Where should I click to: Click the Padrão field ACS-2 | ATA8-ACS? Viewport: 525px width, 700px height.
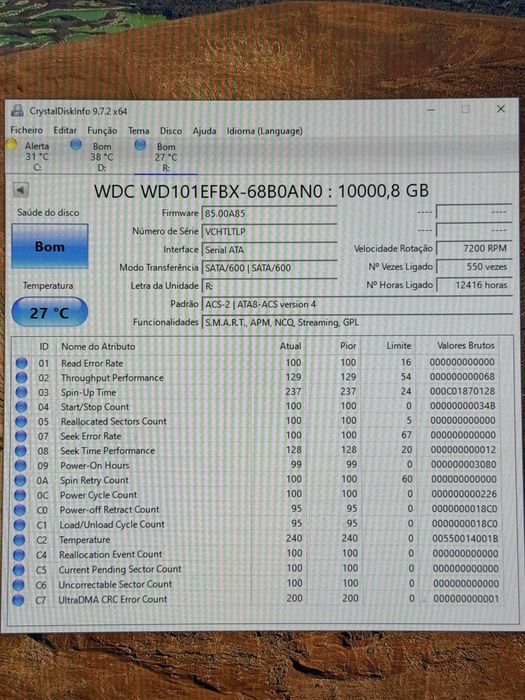pyautogui.click(x=357, y=304)
